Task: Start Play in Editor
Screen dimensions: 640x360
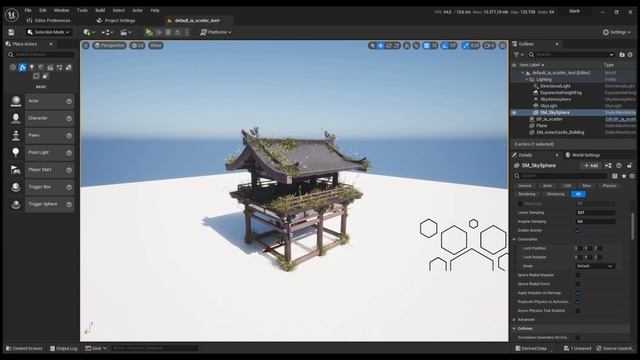Action: (x=149, y=32)
